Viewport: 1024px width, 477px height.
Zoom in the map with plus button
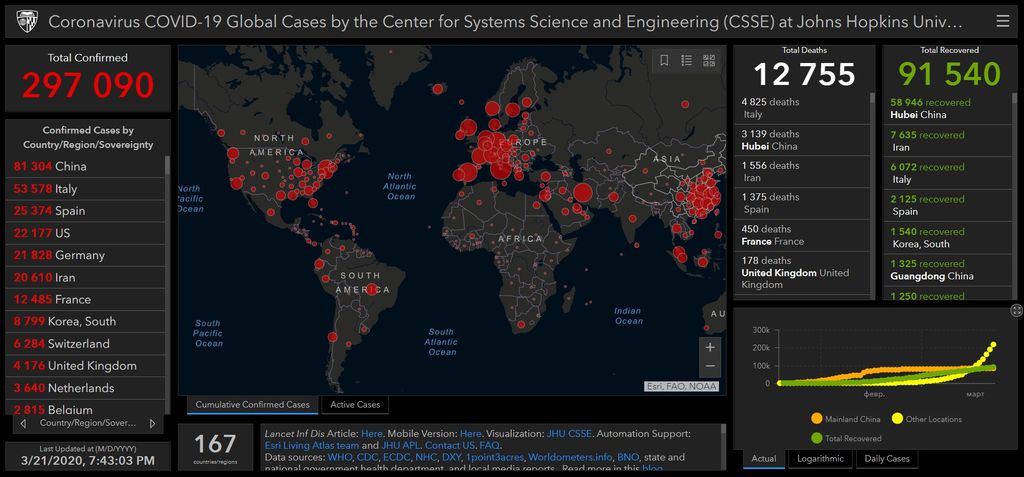710,347
